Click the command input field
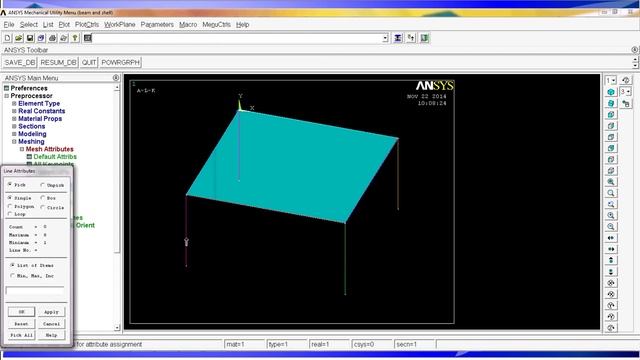 coord(238,38)
